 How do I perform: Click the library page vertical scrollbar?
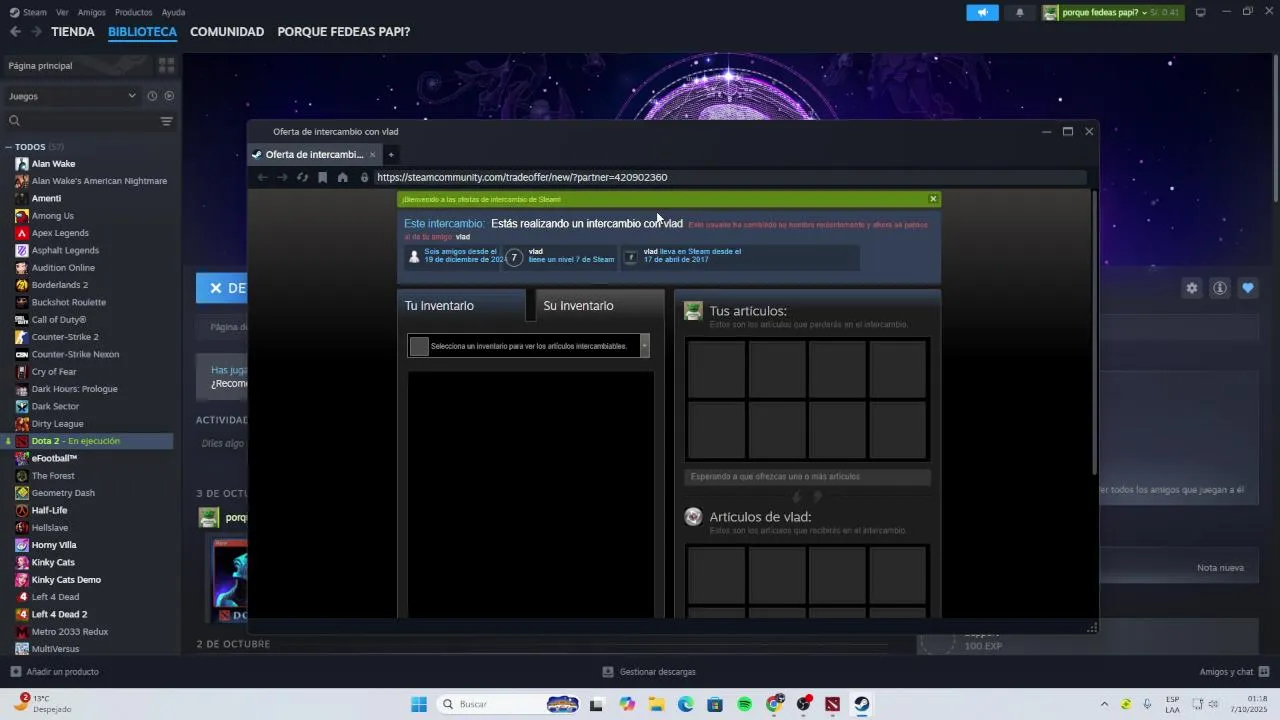tap(1275, 127)
